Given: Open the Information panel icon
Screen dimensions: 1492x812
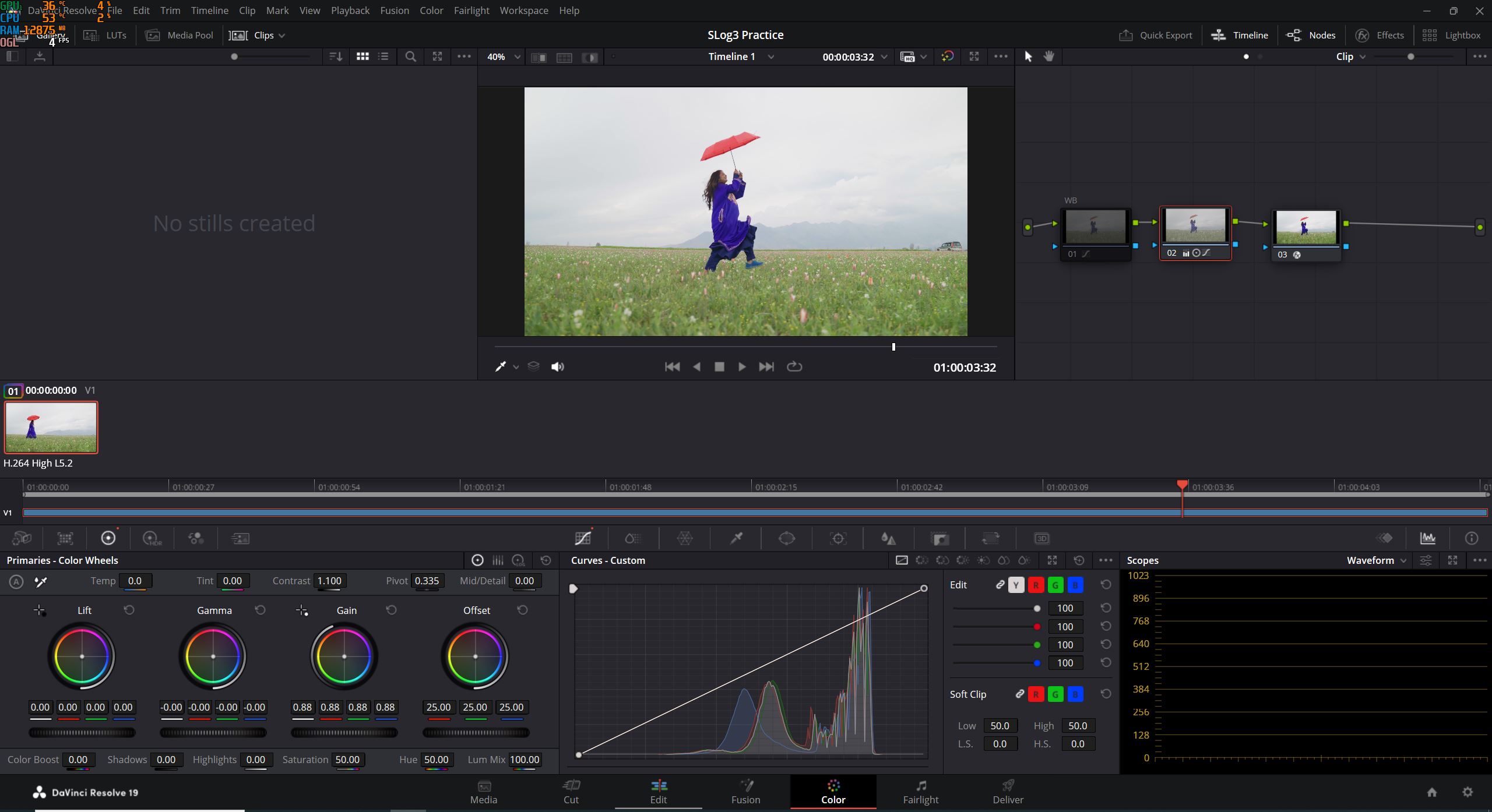Looking at the screenshot, I should [1472, 538].
